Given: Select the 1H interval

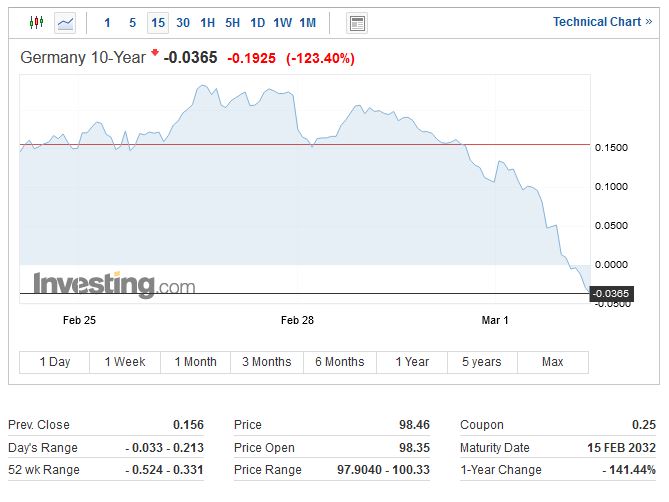Looking at the screenshot, I should tap(208, 22).
